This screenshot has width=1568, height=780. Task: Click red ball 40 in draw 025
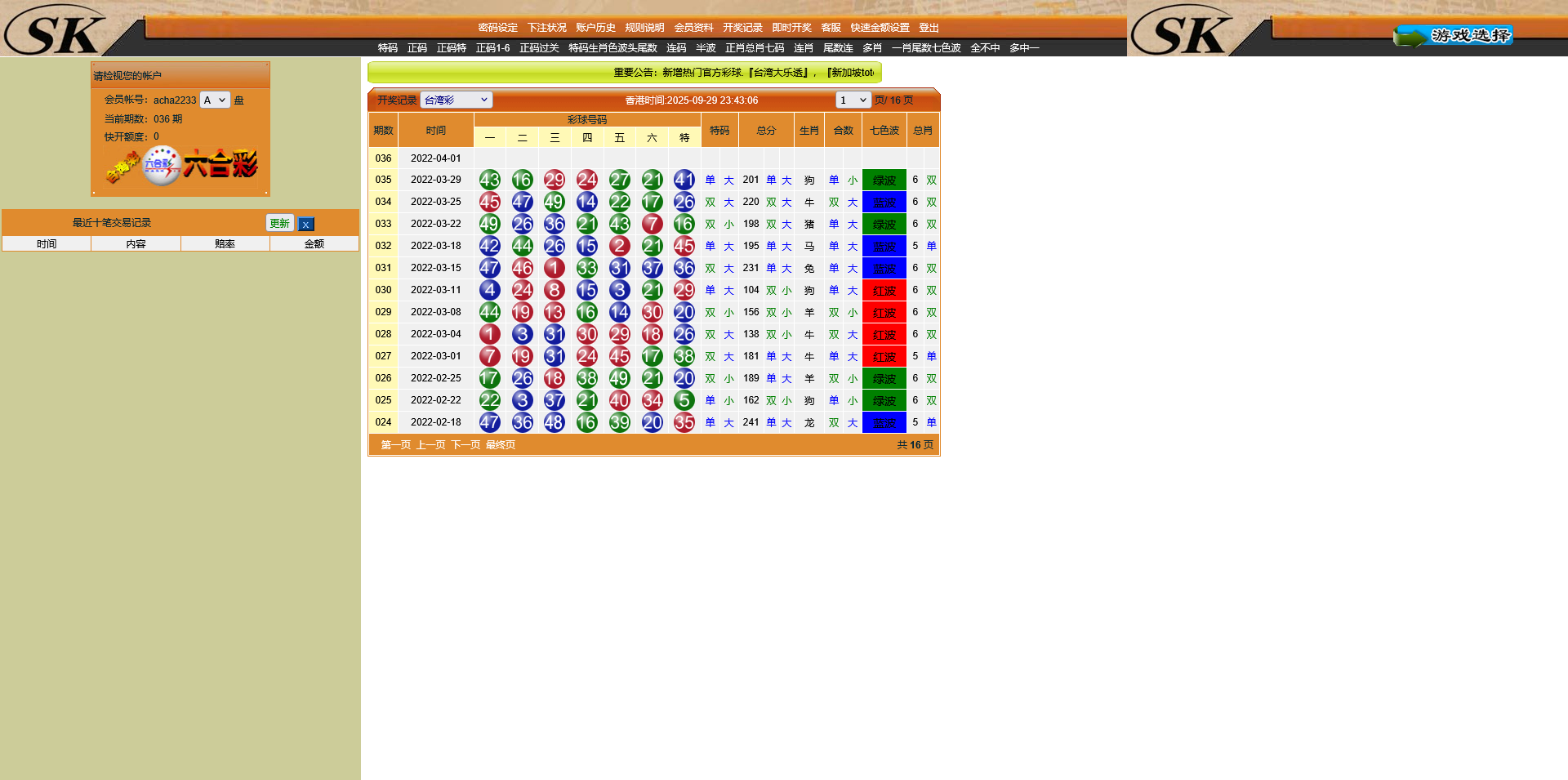coord(620,400)
